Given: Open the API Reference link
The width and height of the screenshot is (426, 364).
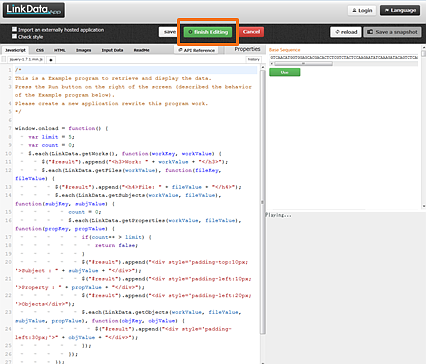Looking at the screenshot, I should (196, 50).
